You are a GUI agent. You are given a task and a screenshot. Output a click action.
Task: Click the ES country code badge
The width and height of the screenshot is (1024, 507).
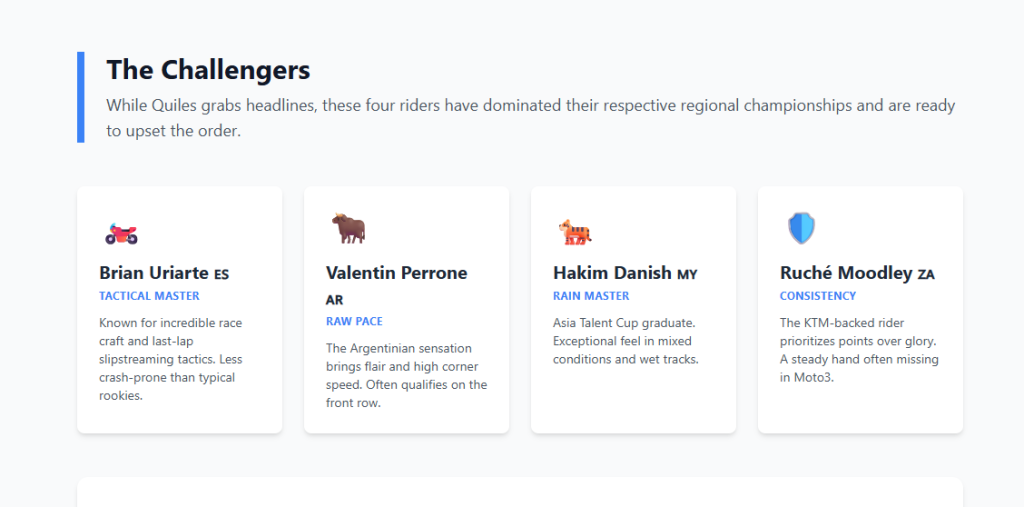(222, 275)
